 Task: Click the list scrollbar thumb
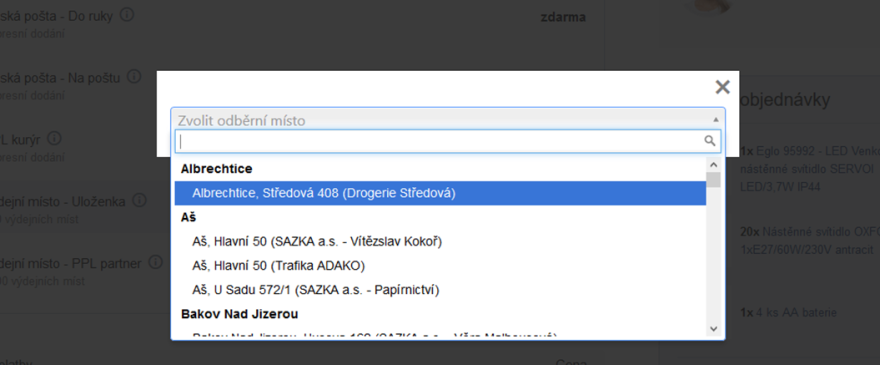[713, 180]
